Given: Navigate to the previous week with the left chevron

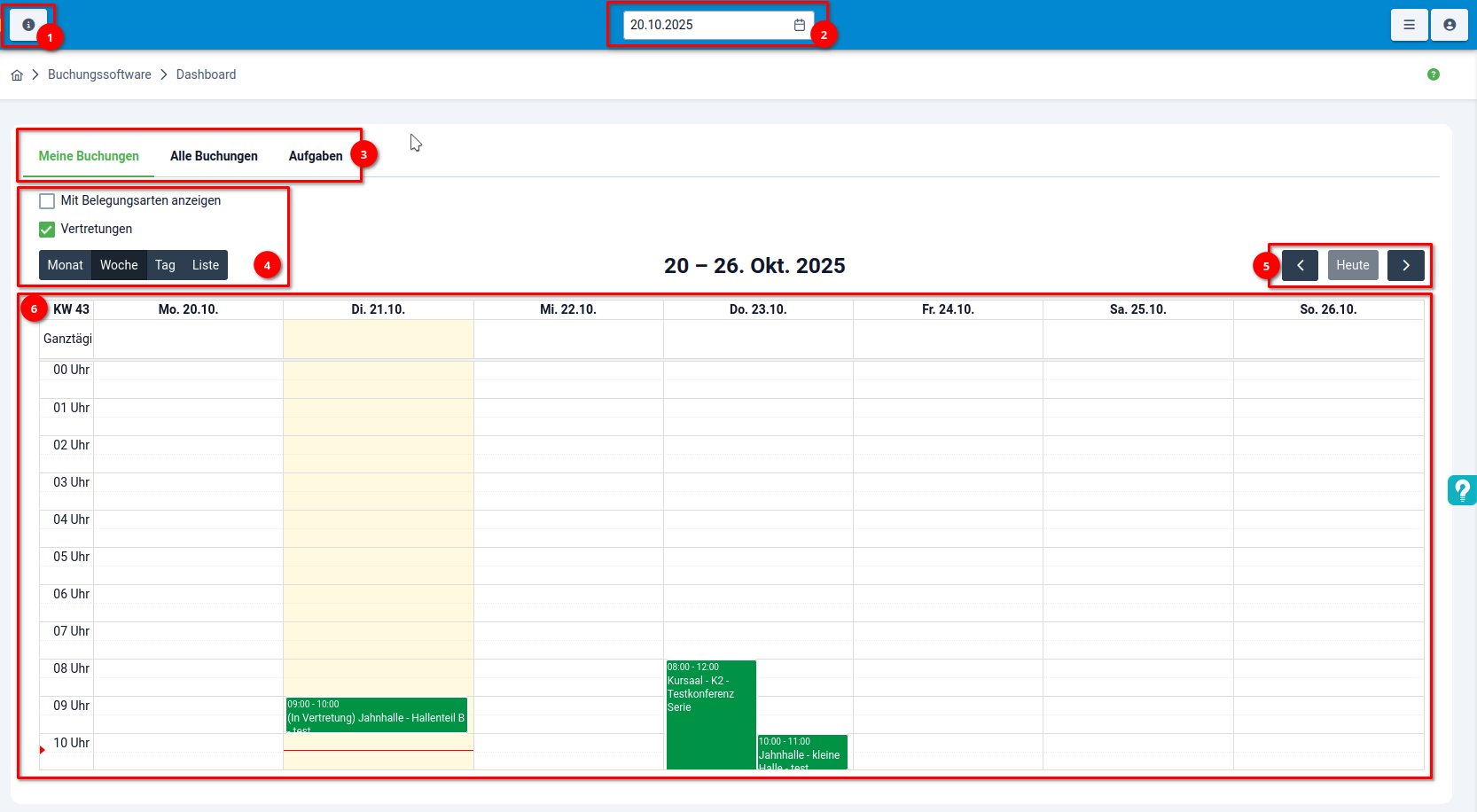Looking at the screenshot, I should pos(1300,264).
